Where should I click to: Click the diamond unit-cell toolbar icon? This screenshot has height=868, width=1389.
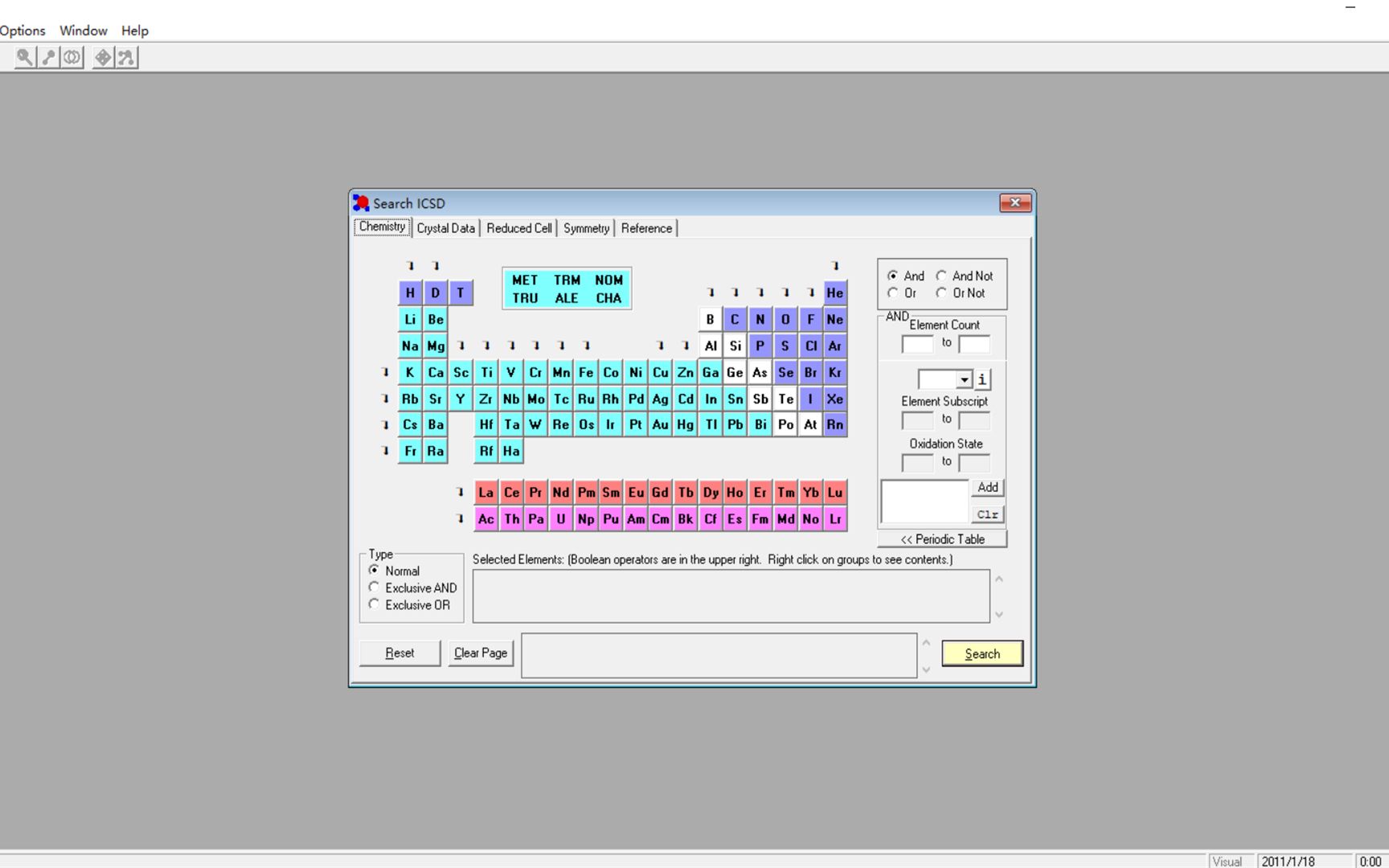tap(103, 58)
